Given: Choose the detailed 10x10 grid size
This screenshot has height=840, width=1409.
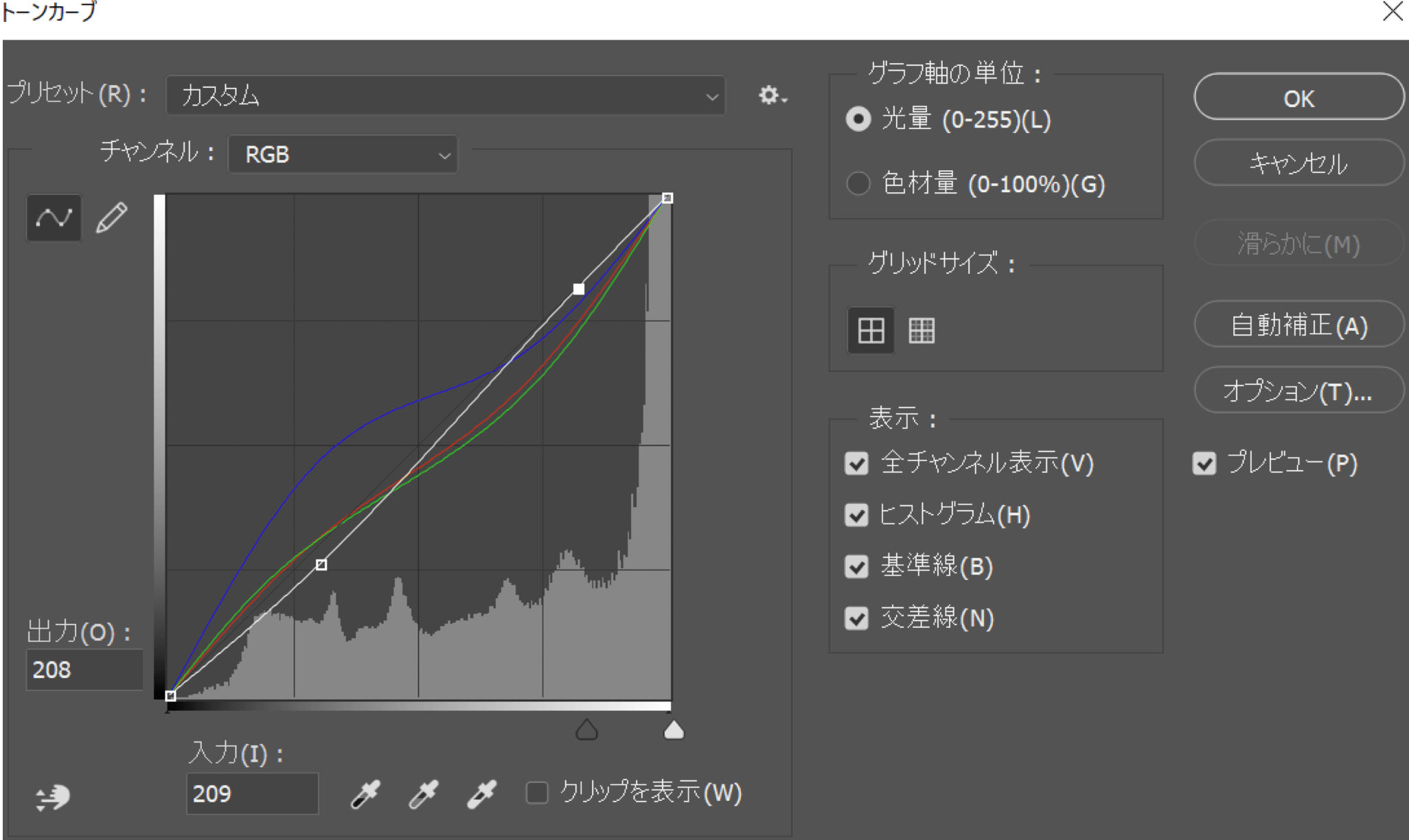Looking at the screenshot, I should (921, 331).
